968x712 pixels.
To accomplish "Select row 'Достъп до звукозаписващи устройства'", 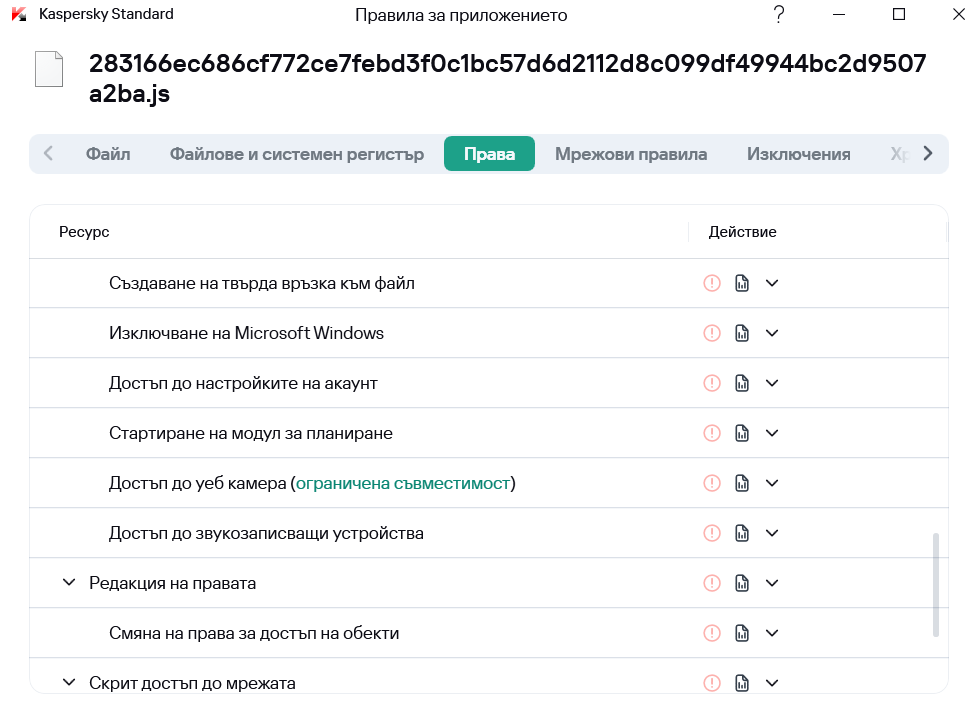I will [489, 533].
